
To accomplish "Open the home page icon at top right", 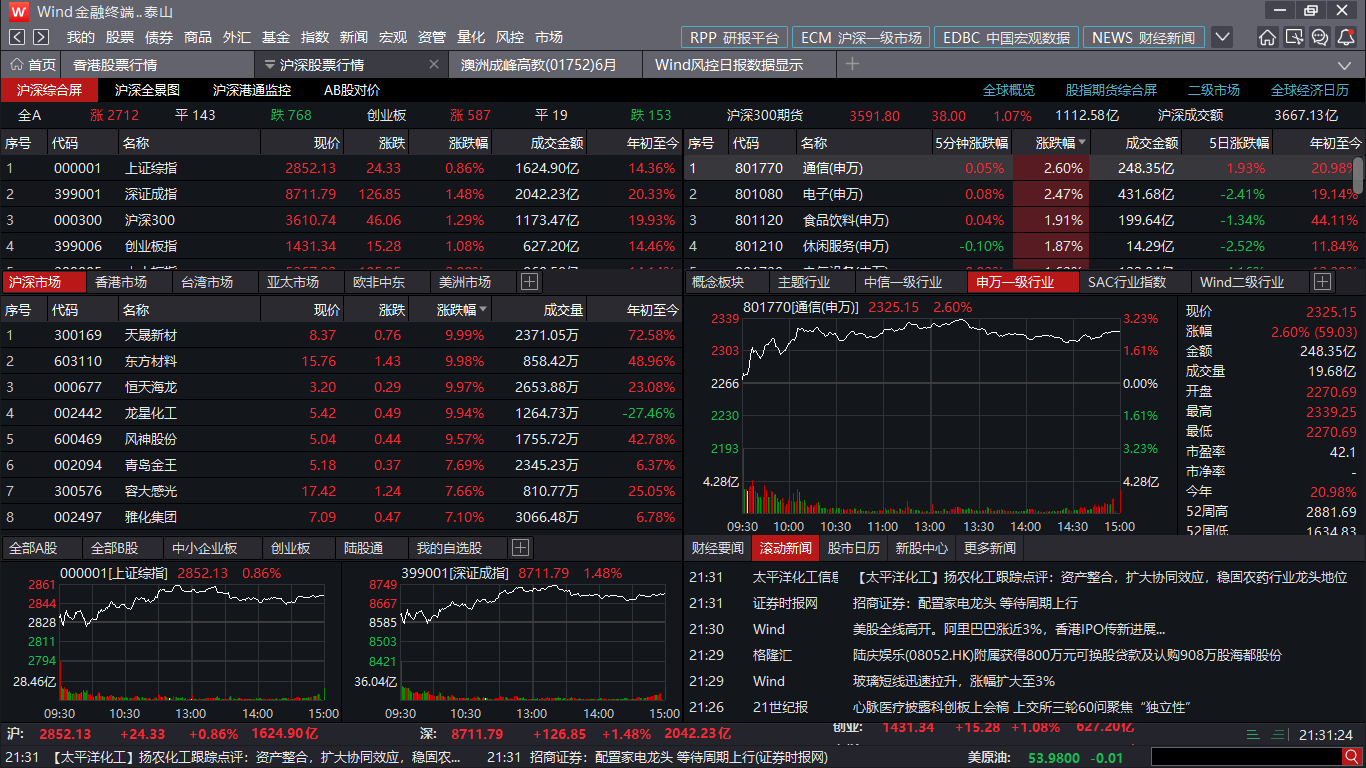I will tap(1267, 37).
